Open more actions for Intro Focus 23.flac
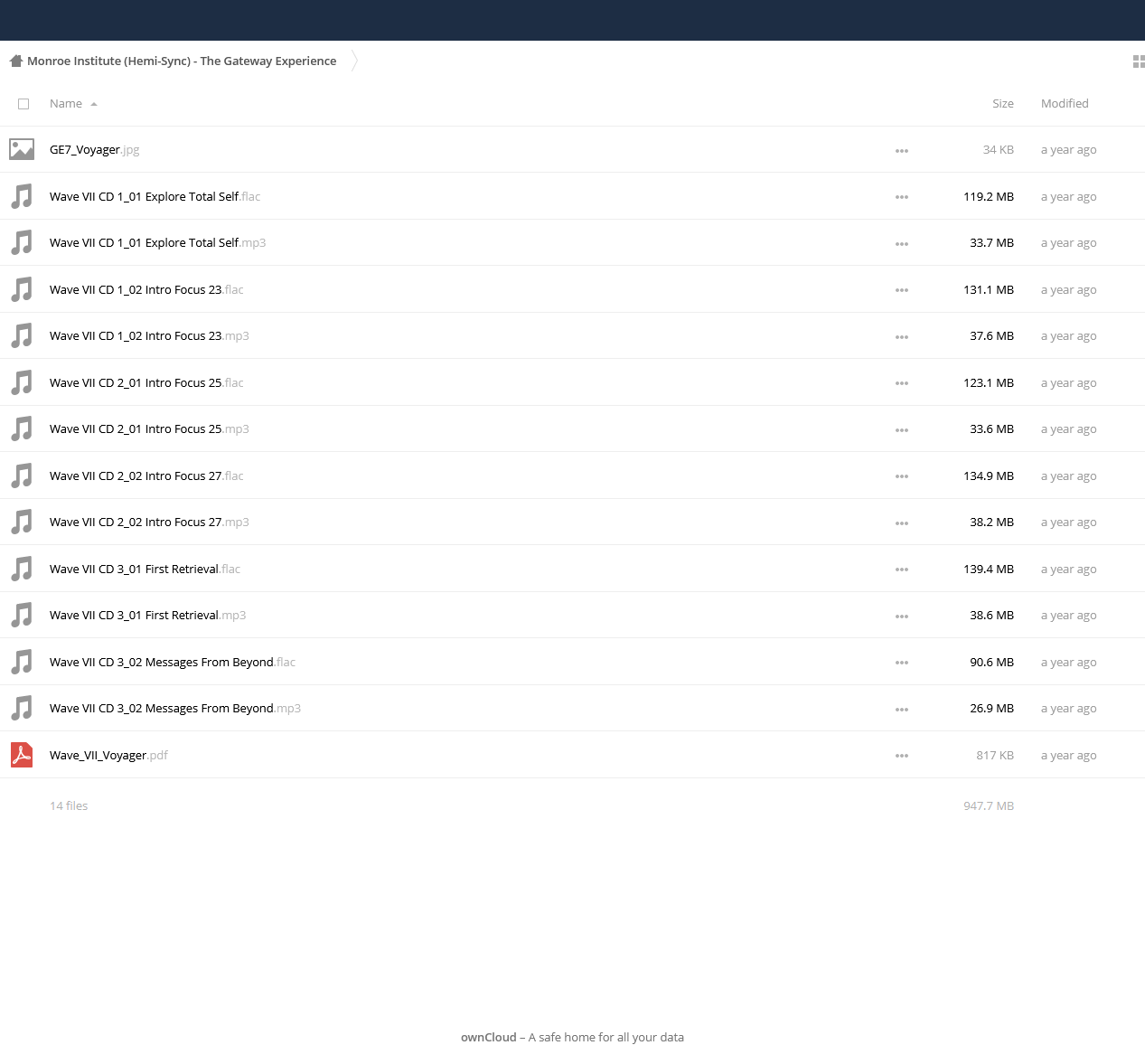 902,290
